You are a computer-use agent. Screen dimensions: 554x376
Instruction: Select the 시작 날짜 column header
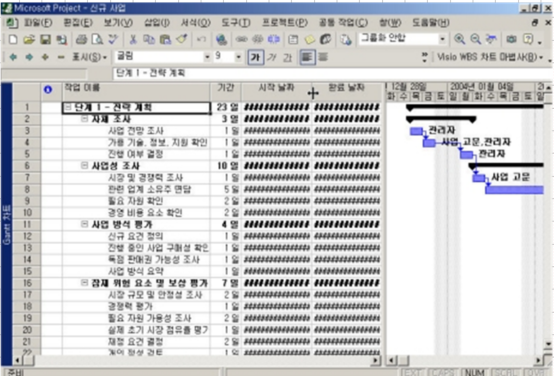point(276,92)
